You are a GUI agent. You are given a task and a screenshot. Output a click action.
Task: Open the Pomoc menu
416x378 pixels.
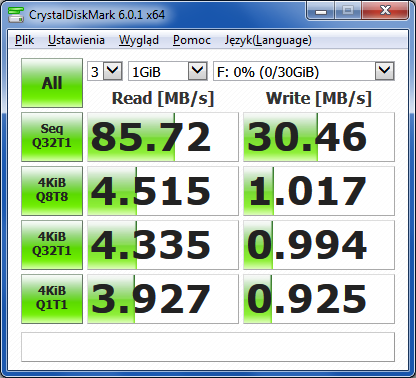click(x=192, y=40)
